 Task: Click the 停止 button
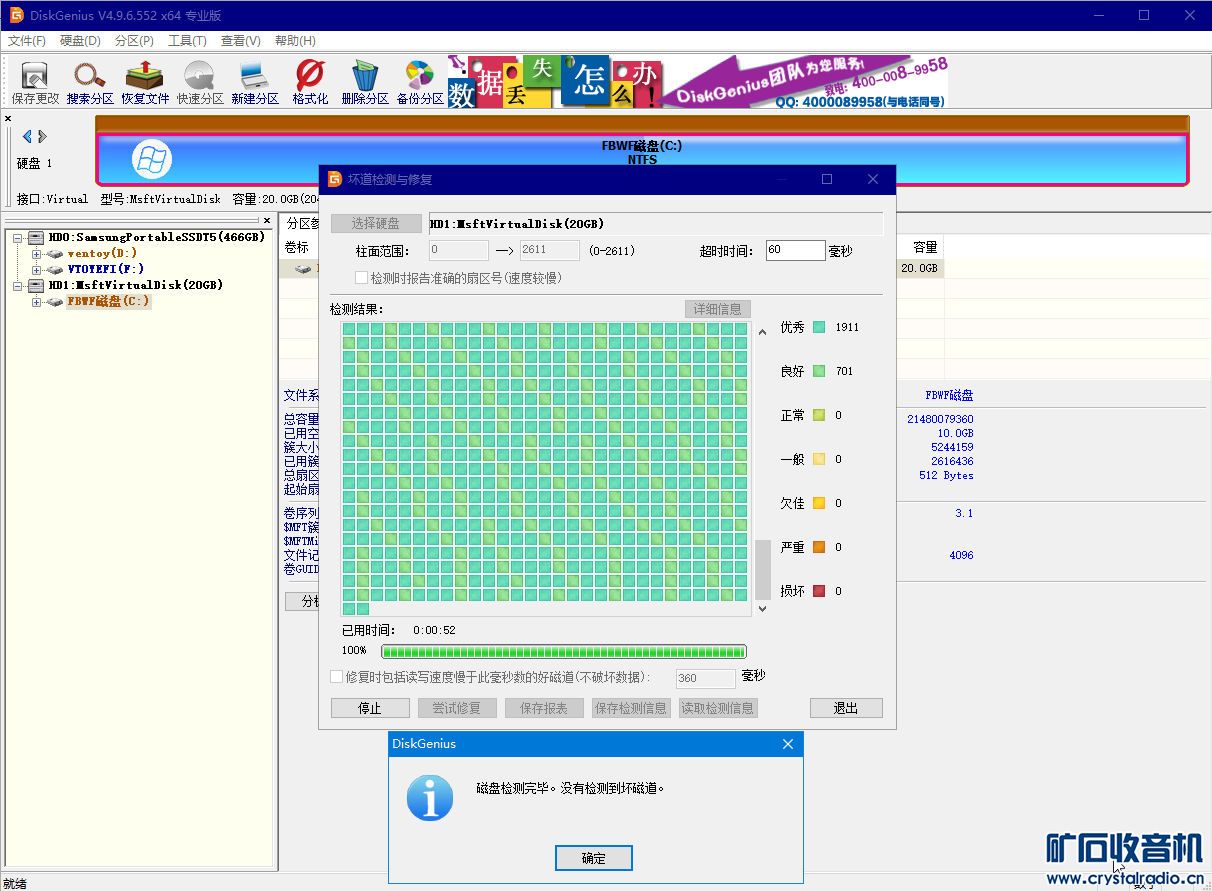click(370, 708)
